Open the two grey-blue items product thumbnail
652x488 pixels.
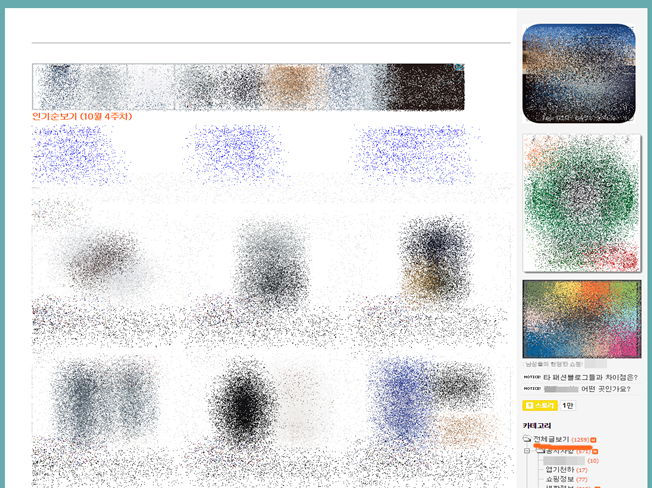[104, 401]
